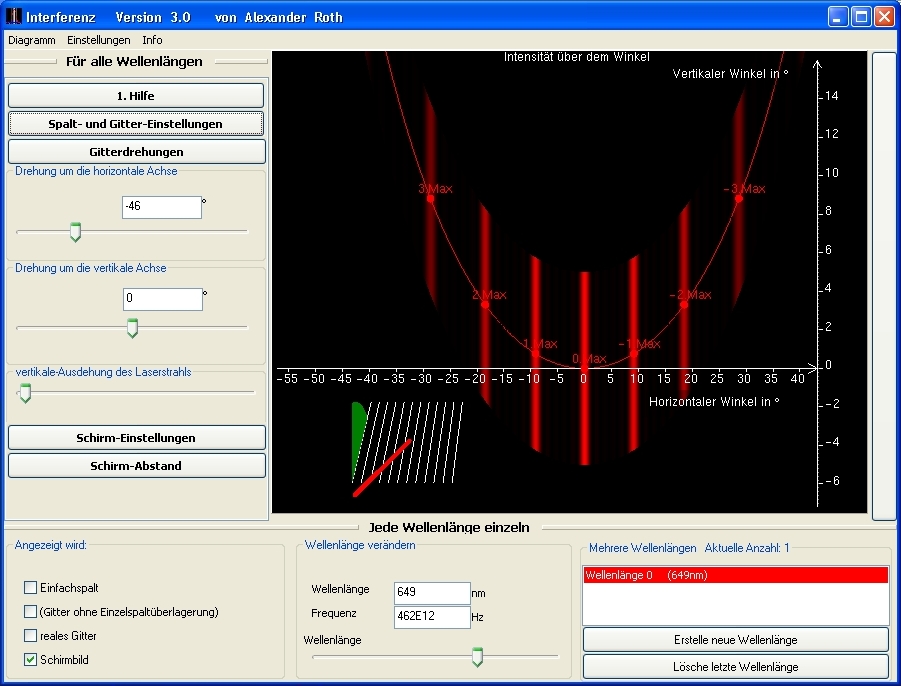The height and width of the screenshot is (686, 901).
Task: Expand the Schirm-Einstellungen section
Action: (136, 438)
